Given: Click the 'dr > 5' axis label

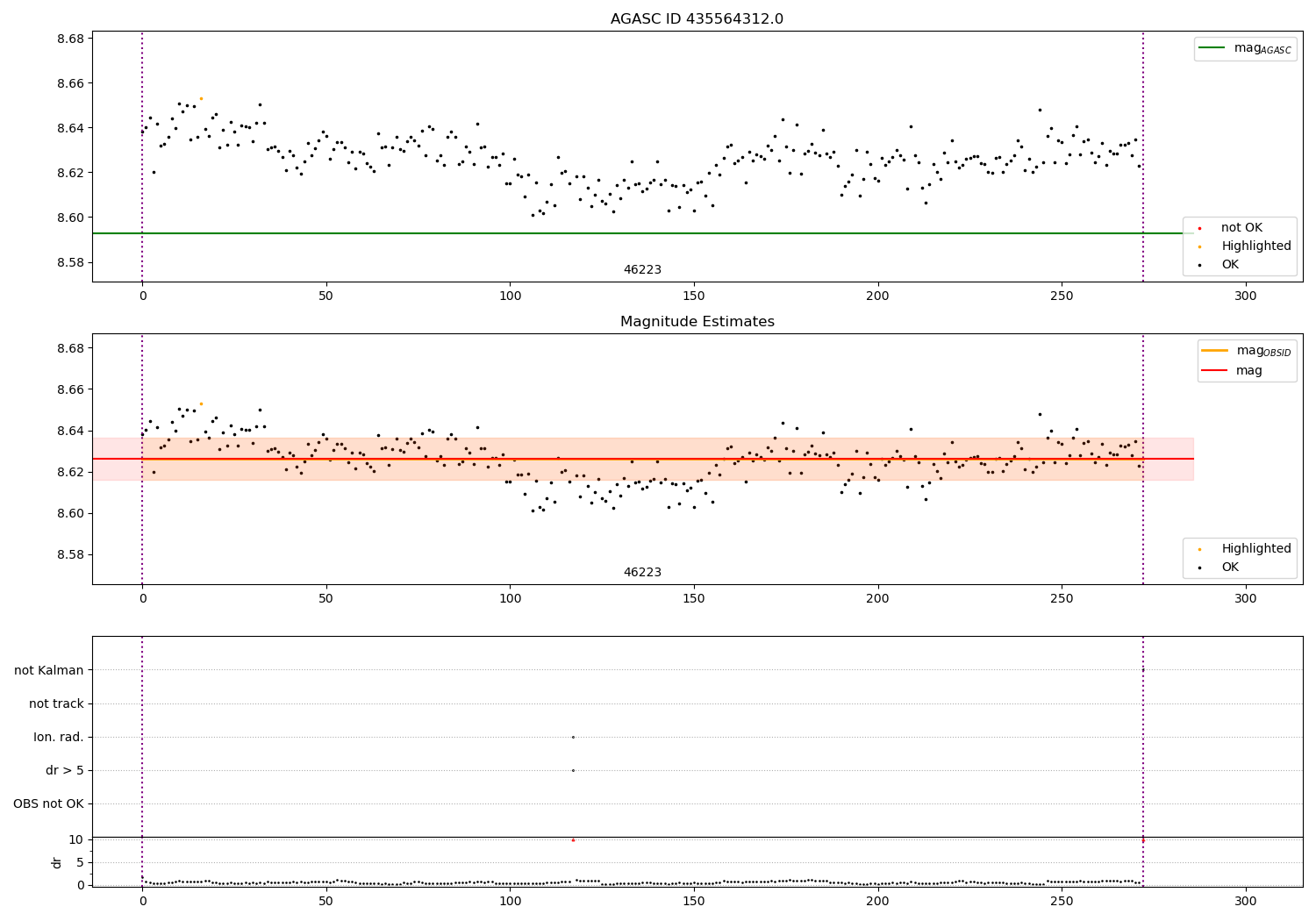Looking at the screenshot, I should pos(65,771).
